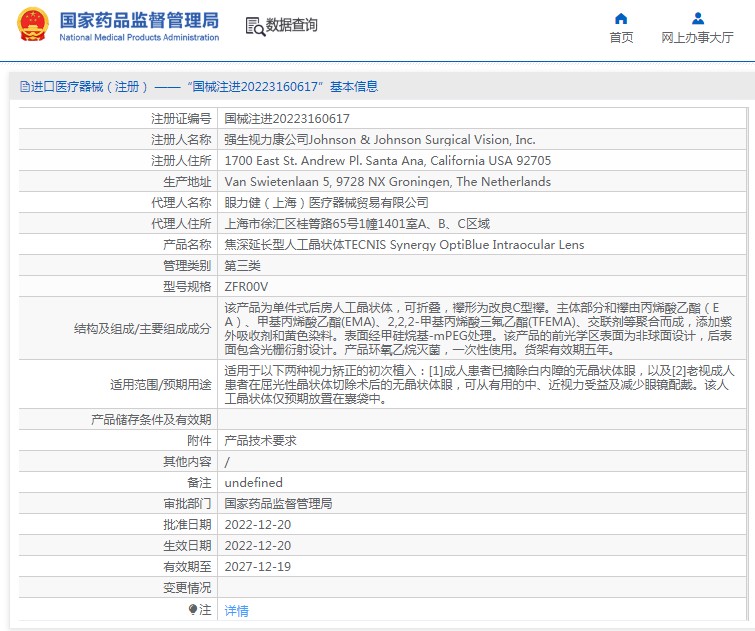Click the 其他内容 row label

(187, 461)
